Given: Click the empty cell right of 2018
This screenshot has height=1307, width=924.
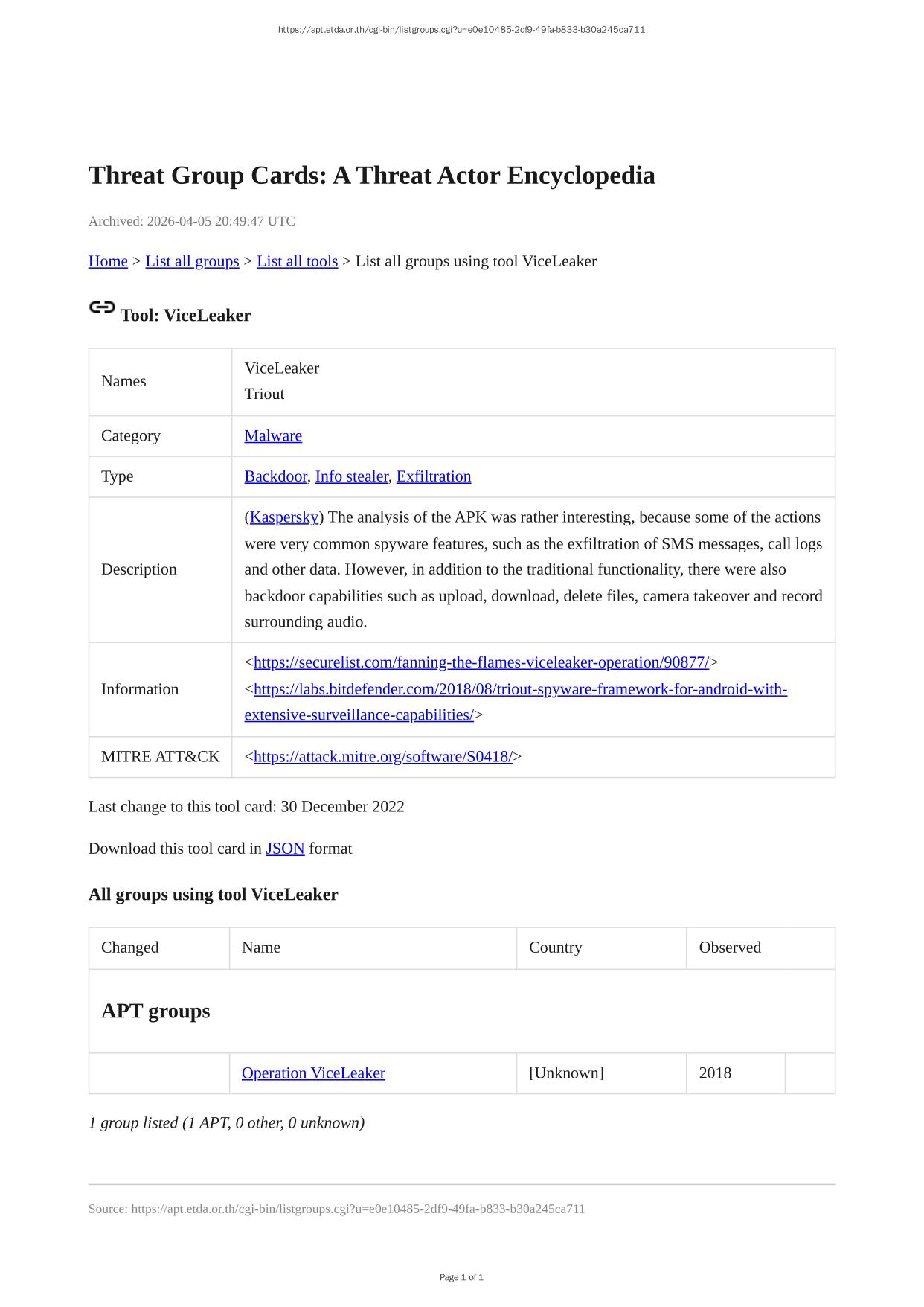Looking at the screenshot, I should click(809, 1073).
